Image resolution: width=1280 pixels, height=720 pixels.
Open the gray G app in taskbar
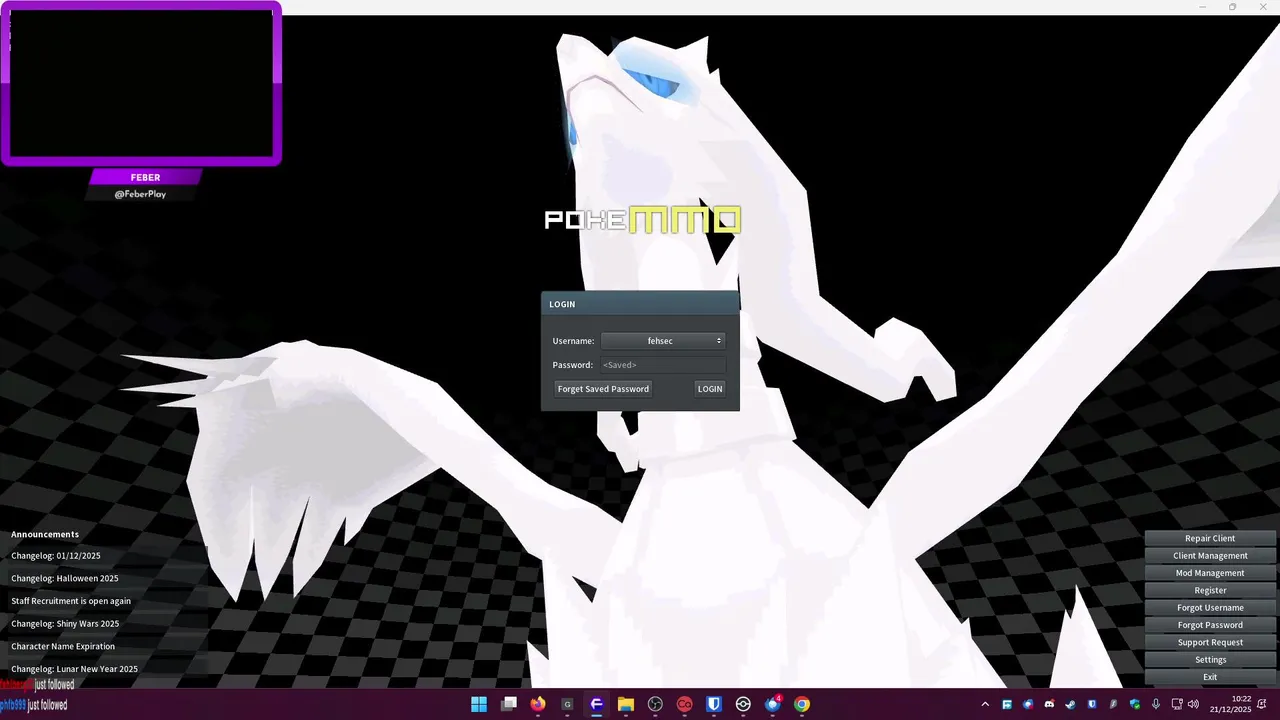pyautogui.click(x=567, y=704)
